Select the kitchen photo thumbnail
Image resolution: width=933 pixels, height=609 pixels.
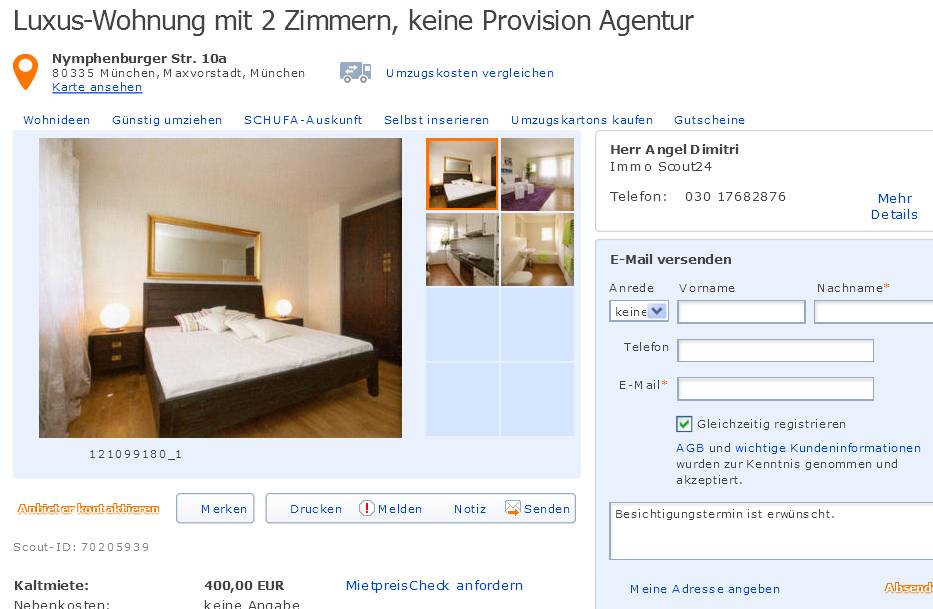pyautogui.click(x=462, y=249)
